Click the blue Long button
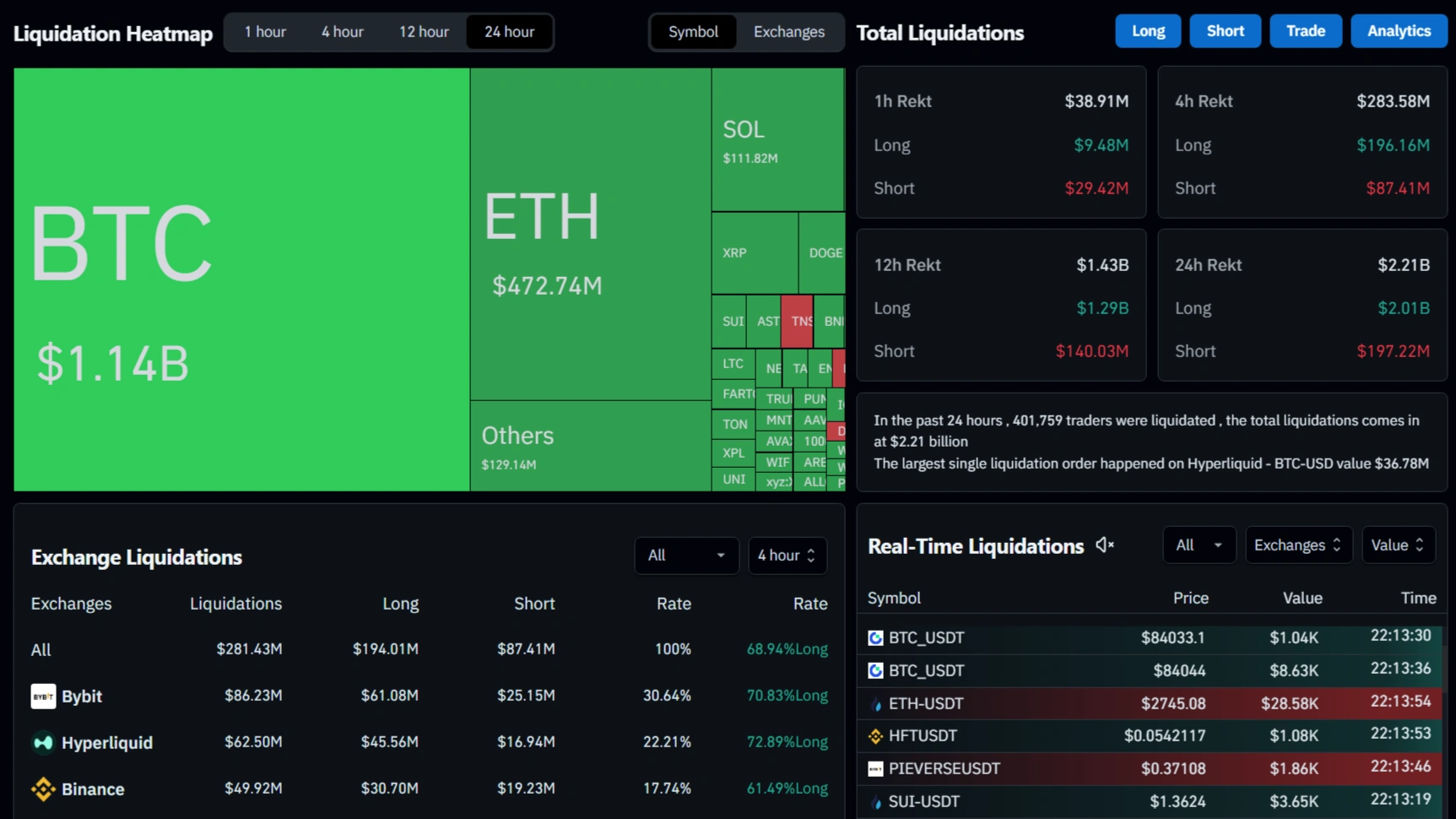The height and width of the screenshot is (819, 1456). coord(1147,31)
